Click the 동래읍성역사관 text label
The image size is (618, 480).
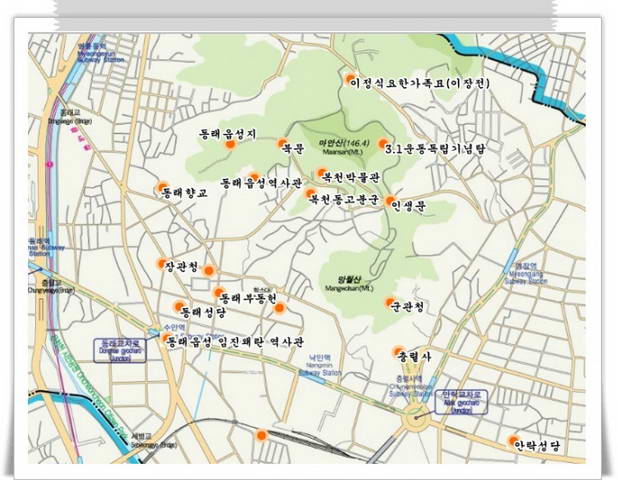click(x=262, y=184)
